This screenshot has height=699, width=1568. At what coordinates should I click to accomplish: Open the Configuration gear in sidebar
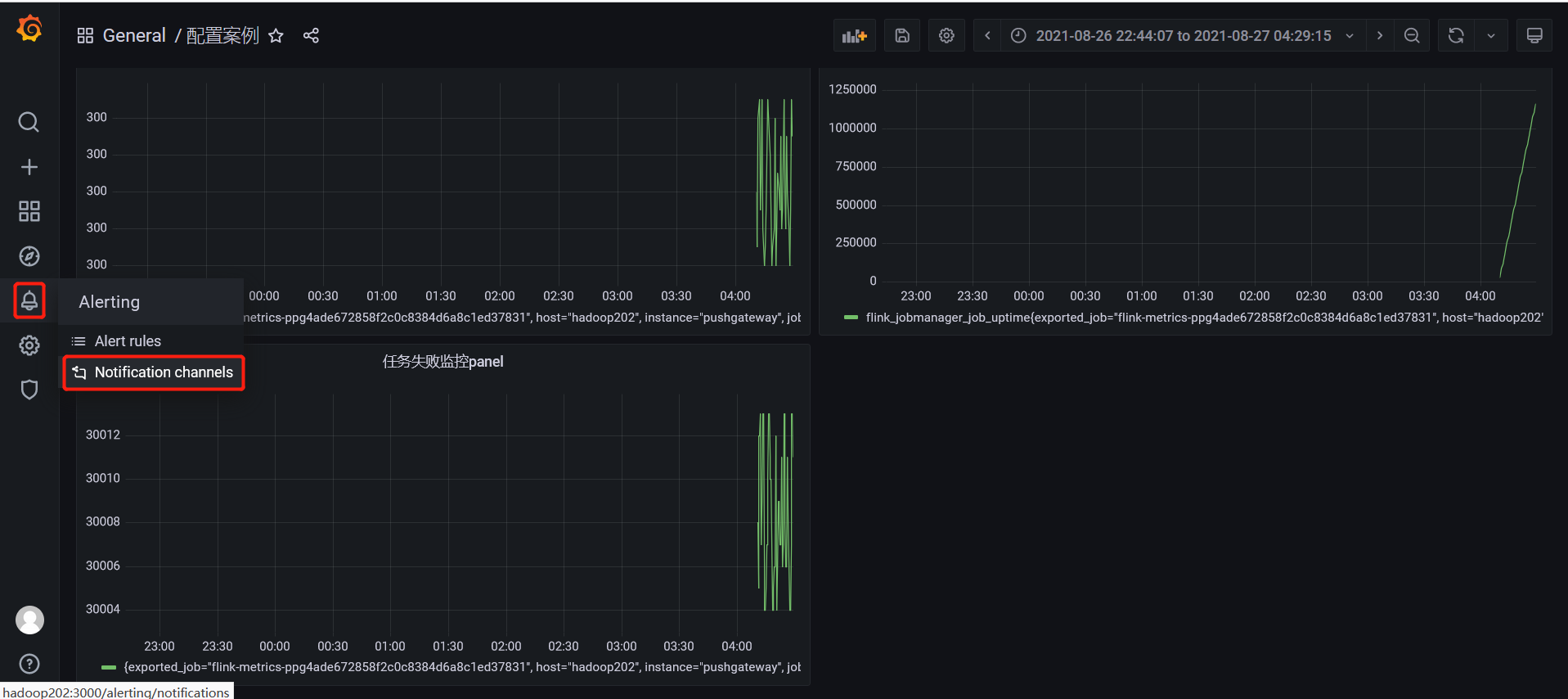[x=29, y=345]
